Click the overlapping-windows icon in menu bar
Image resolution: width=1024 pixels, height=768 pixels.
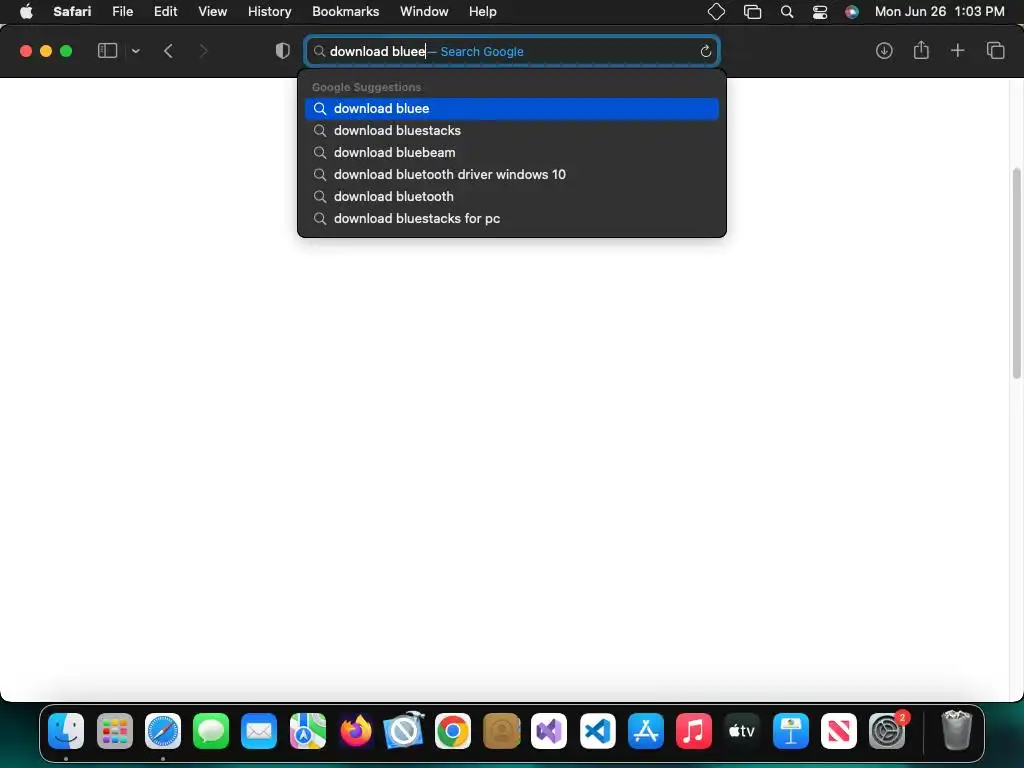(x=752, y=11)
